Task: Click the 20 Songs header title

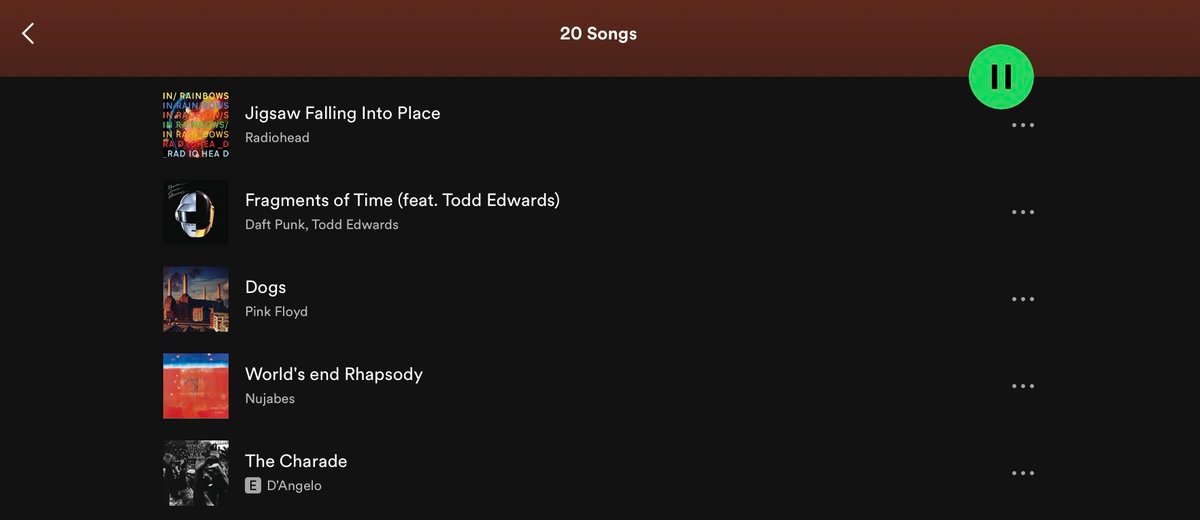Action: coord(598,34)
